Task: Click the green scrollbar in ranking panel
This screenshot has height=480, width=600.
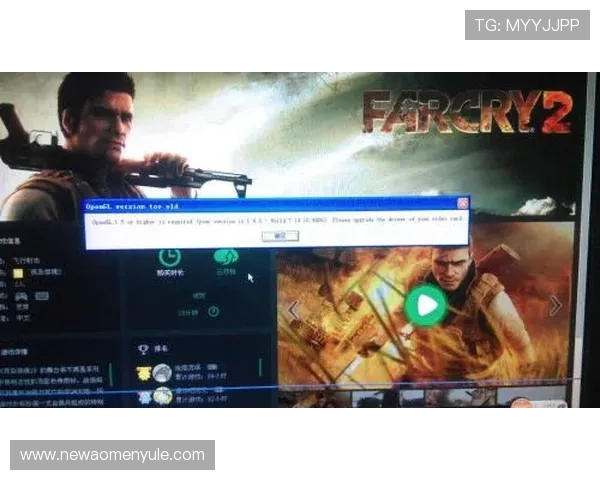Action: [260, 368]
